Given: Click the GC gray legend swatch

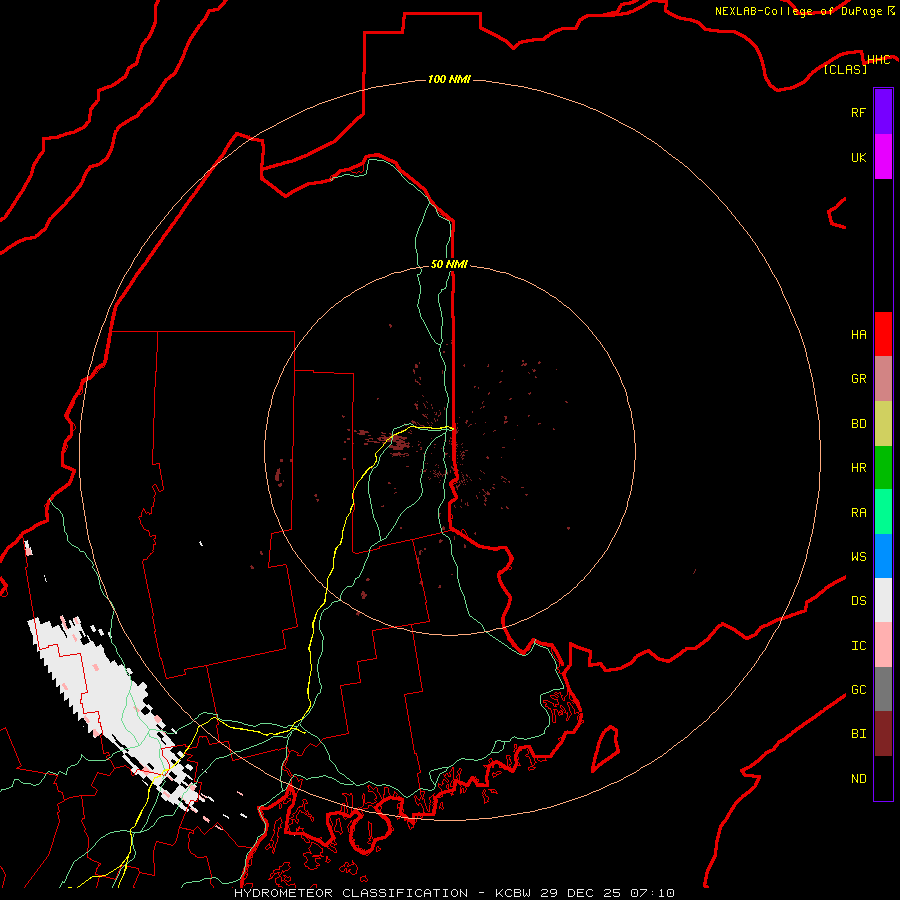Looking at the screenshot, I should (x=883, y=689).
